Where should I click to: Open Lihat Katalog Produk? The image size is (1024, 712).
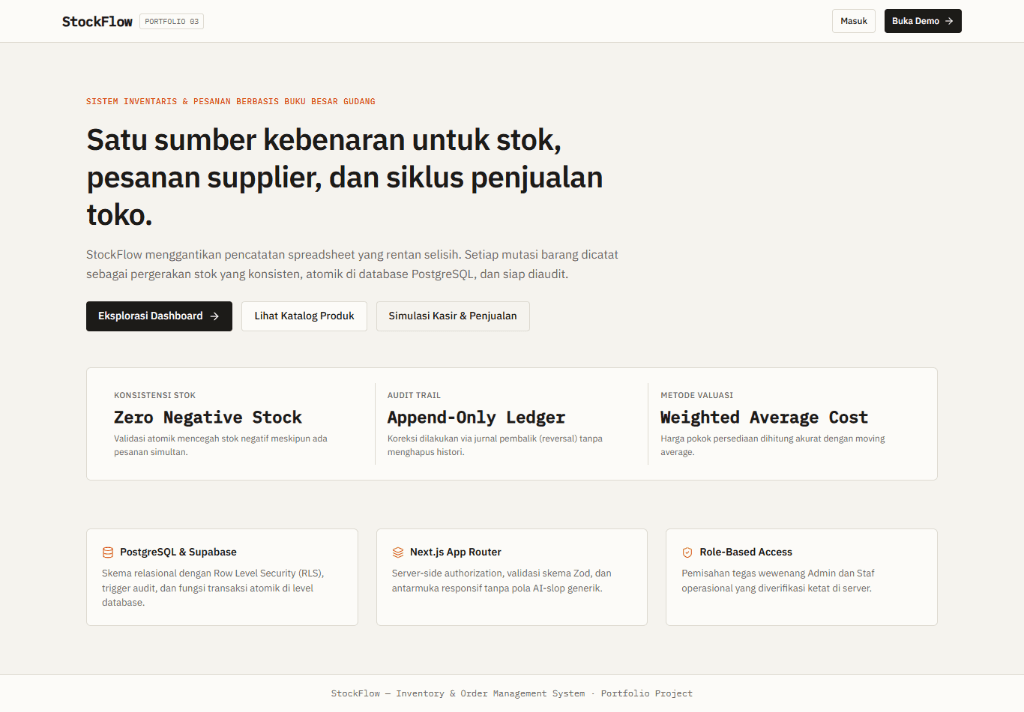304,316
